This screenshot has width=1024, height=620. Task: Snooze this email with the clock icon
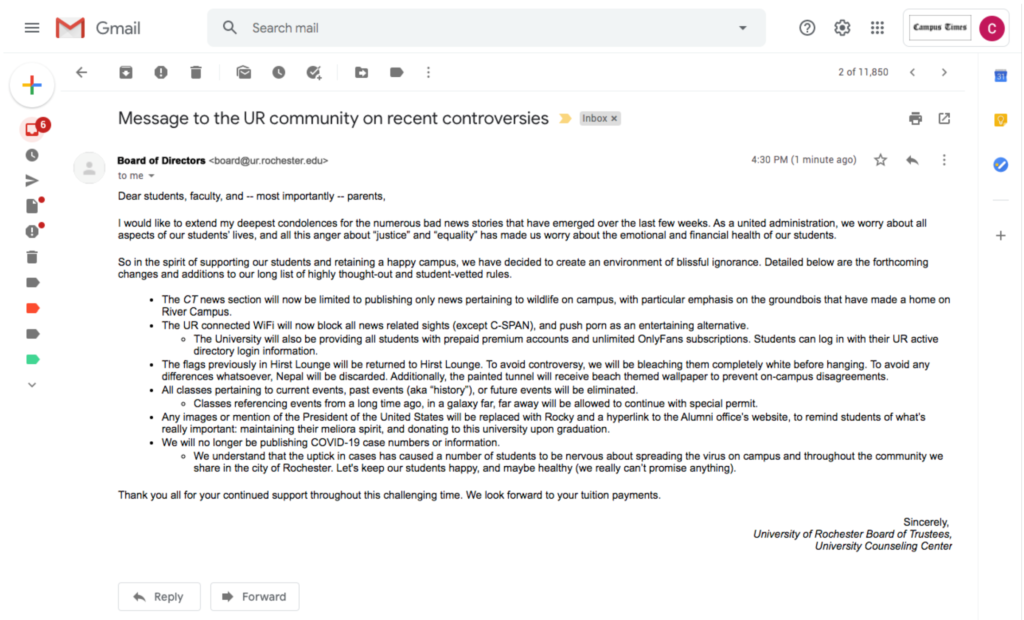click(x=280, y=72)
